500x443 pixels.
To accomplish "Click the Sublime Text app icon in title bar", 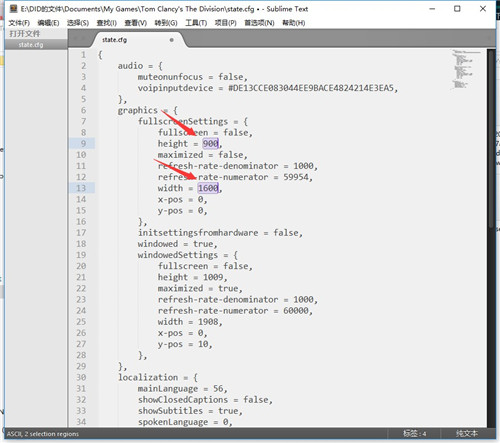I will tap(13, 9).
